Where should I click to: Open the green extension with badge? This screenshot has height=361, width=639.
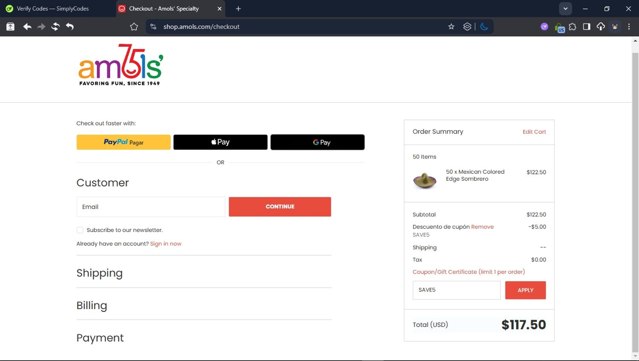coord(560,27)
